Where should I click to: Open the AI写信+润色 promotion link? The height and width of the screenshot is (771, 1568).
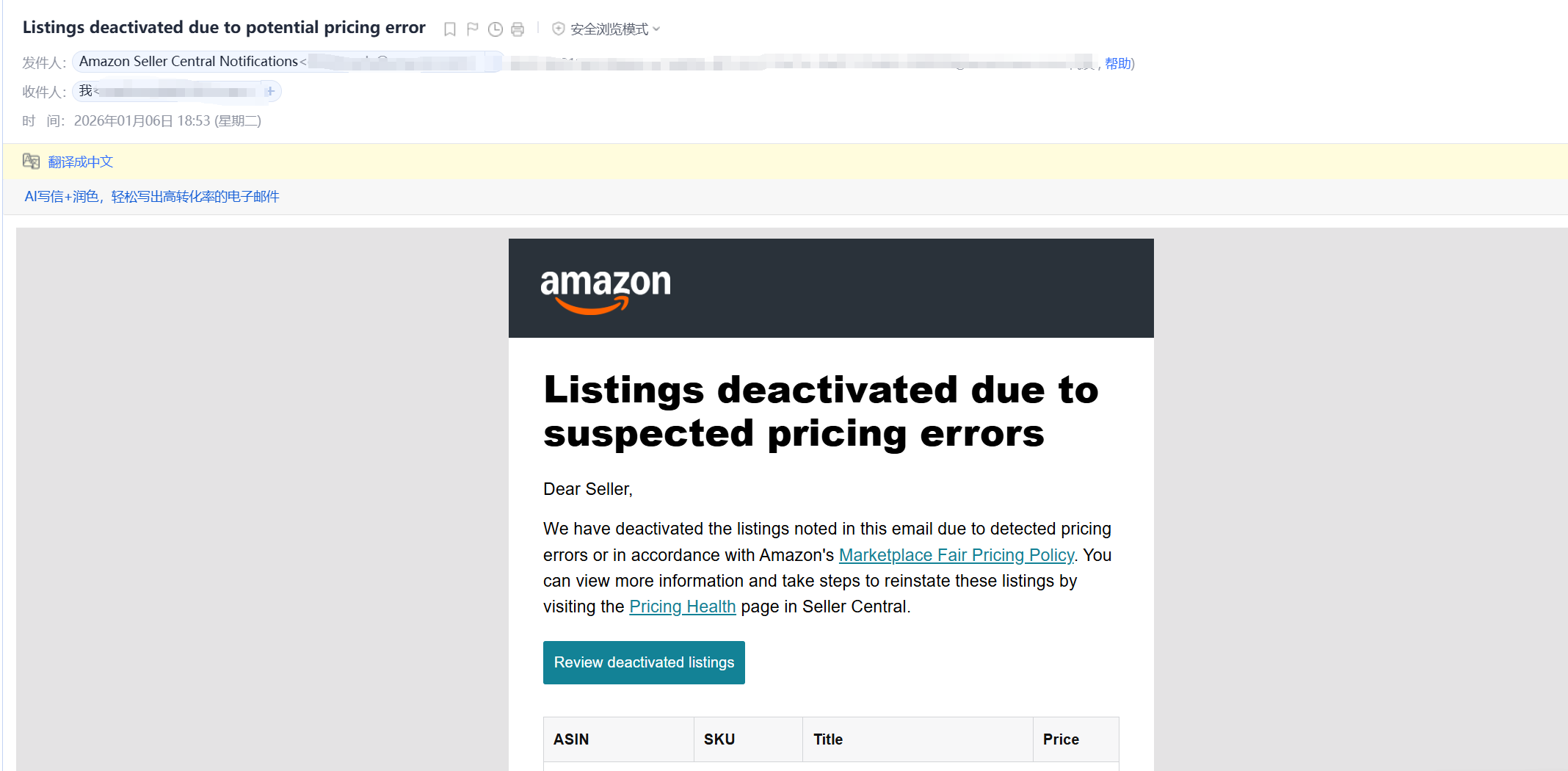pos(152,196)
